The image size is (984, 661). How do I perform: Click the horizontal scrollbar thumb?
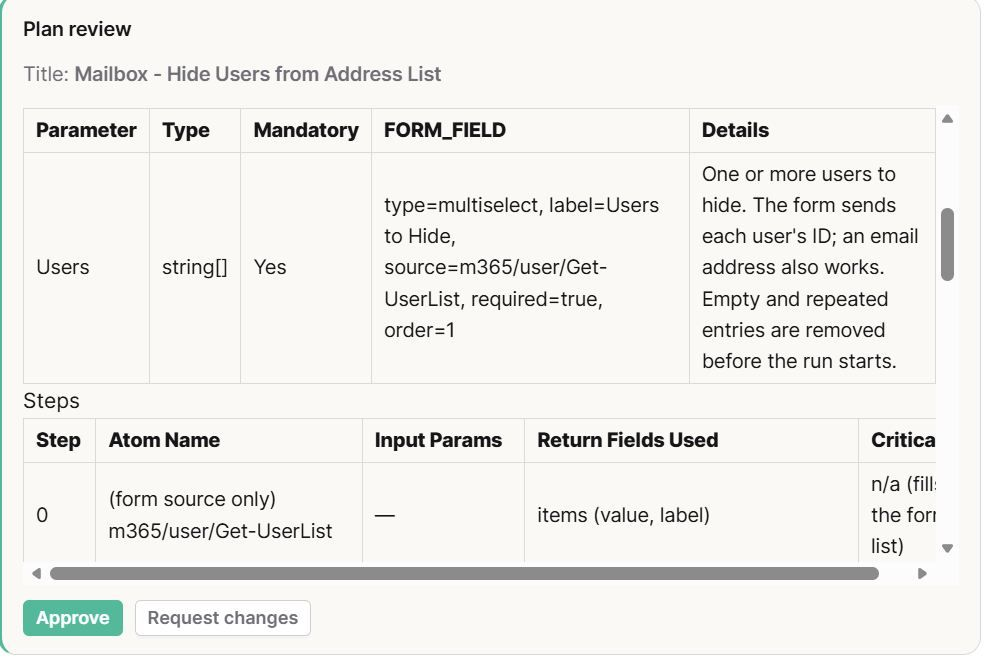(464, 573)
